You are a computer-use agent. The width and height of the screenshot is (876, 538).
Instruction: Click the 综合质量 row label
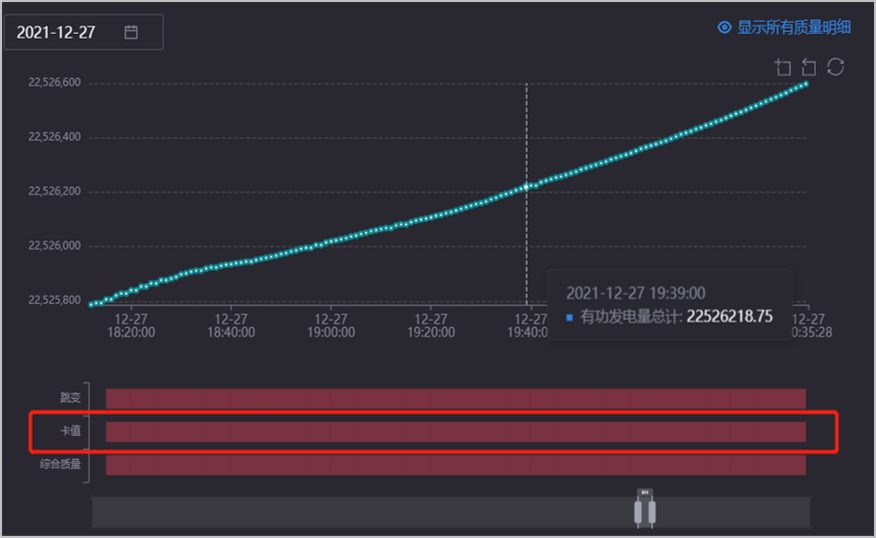(61, 464)
